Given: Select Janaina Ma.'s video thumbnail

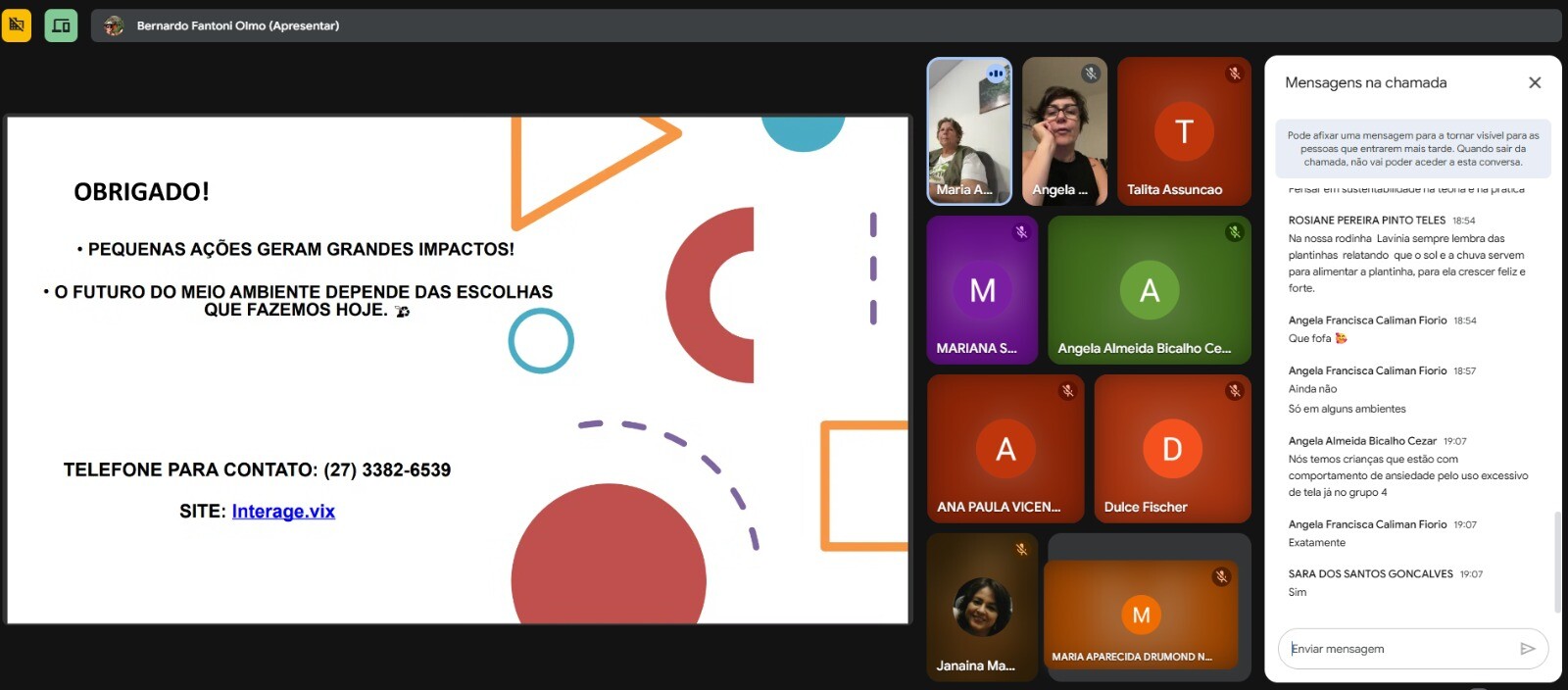Looking at the screenshot, I should (x=982, y=608).
